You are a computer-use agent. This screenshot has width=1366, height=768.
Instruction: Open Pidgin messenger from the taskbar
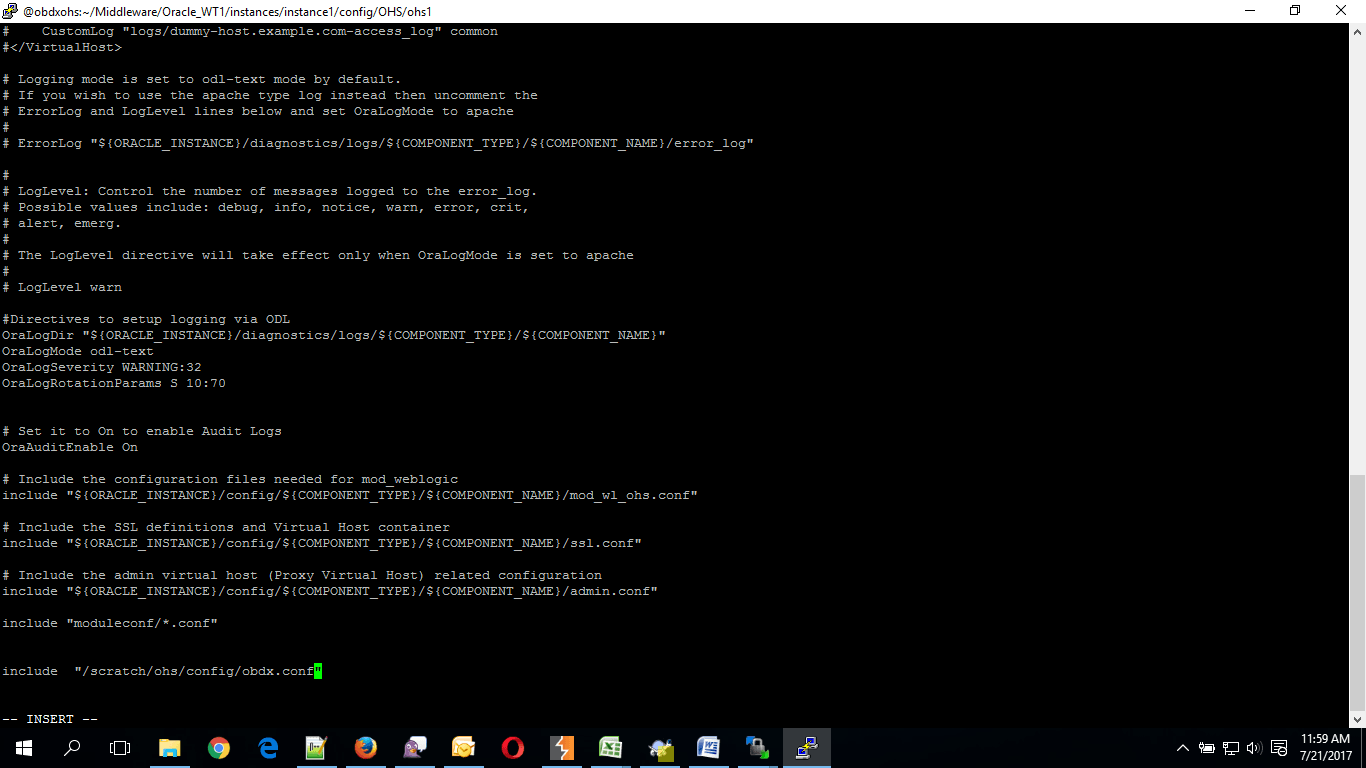[413, 746]
